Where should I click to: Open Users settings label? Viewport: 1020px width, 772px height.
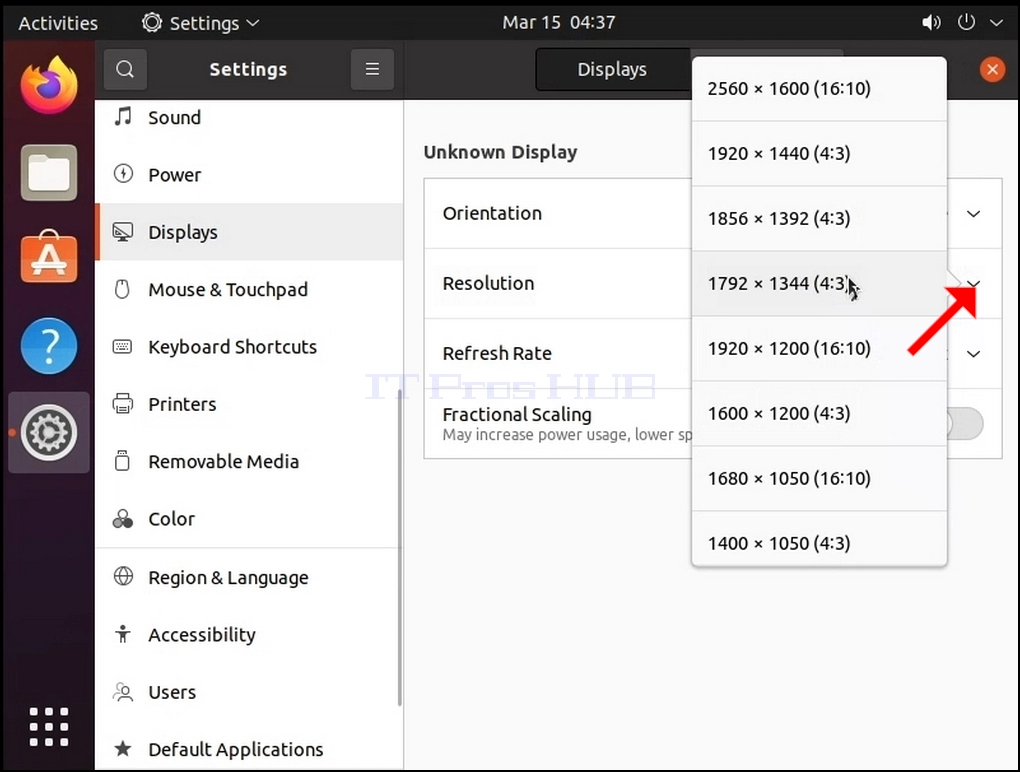[x=172, y=692]
